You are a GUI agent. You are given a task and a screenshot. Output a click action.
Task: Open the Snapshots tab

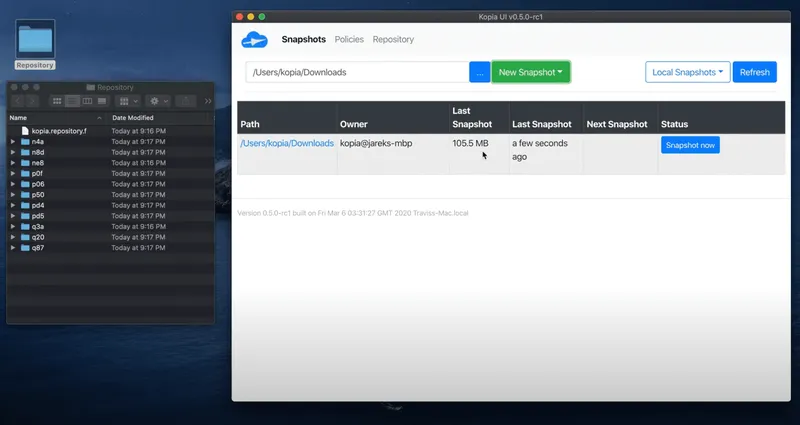[x=304, y=39]
